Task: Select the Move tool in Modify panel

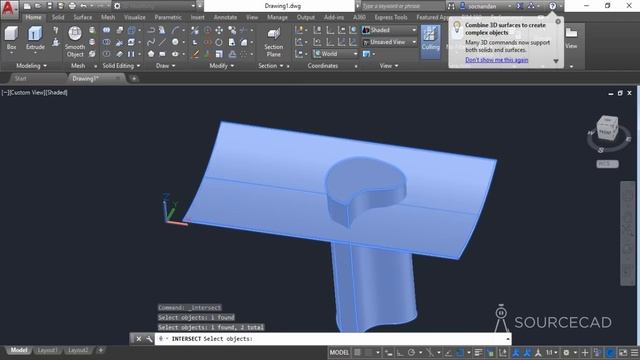Action: (220, 30)
